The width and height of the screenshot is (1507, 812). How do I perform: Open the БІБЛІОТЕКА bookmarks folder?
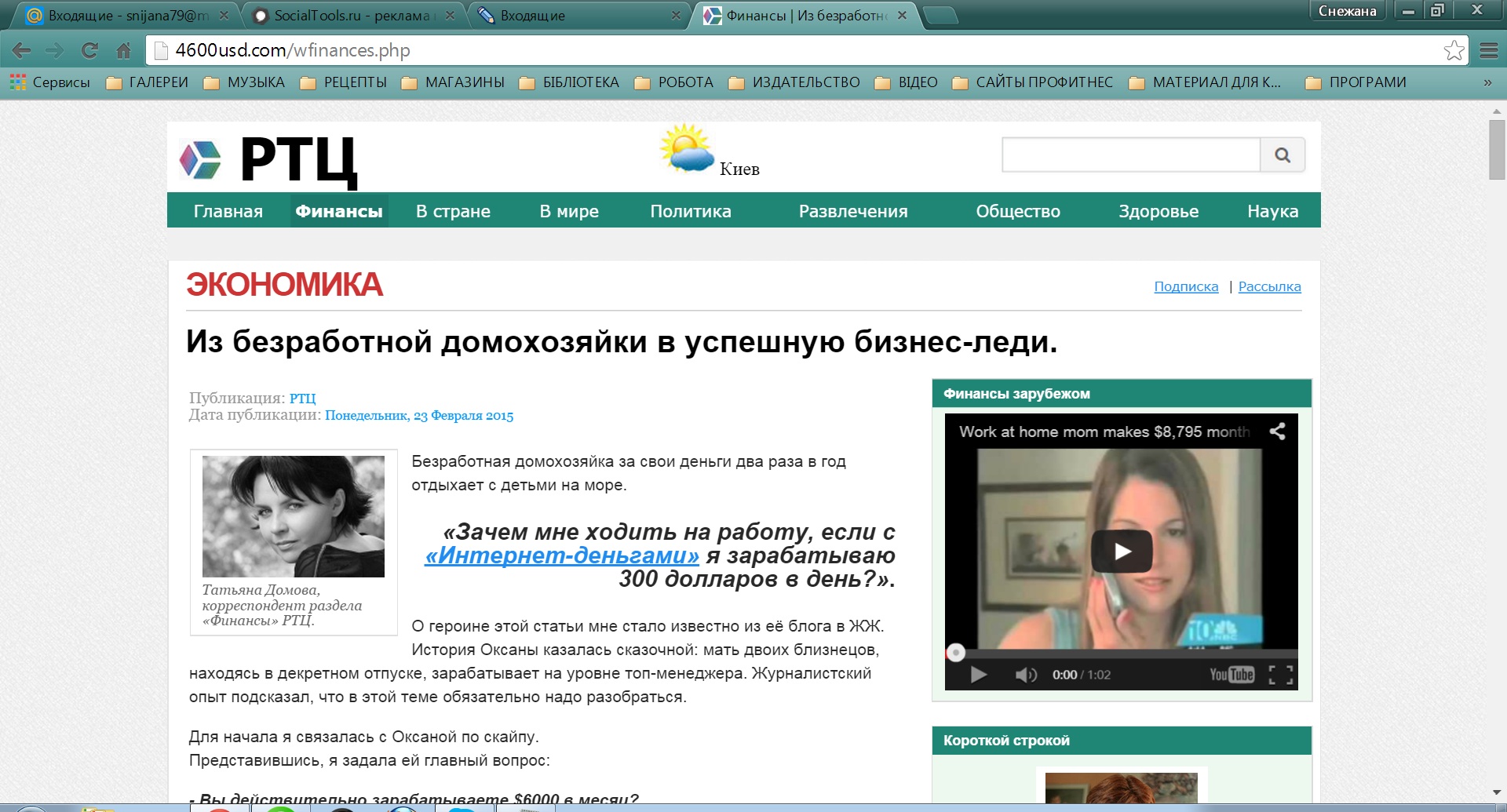[569, 82]
